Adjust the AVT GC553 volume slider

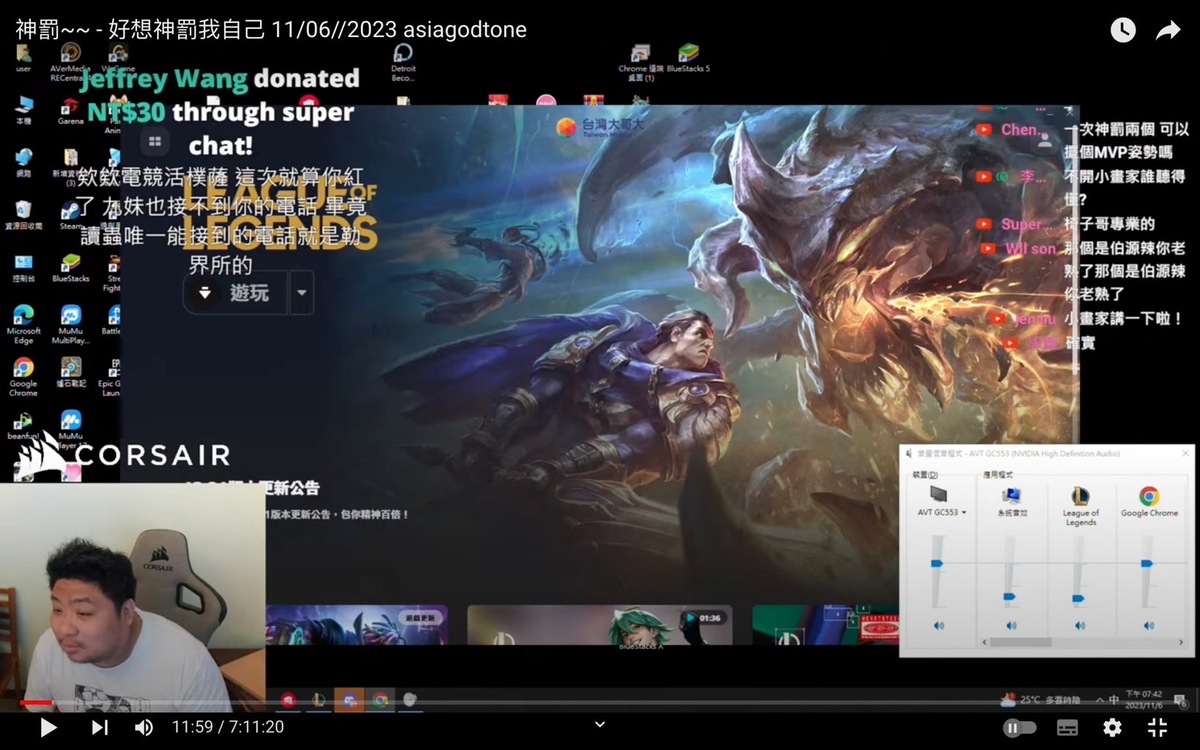pyautogui.click(x=937, y=564)
